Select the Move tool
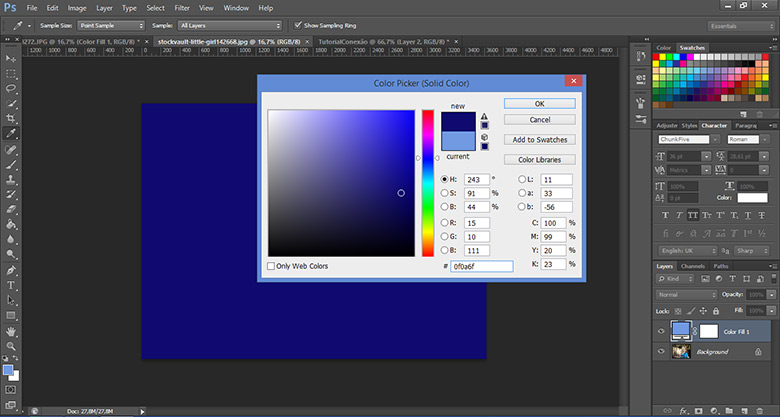The width and height of the screenshot is (780, 417). click(11, 59)
